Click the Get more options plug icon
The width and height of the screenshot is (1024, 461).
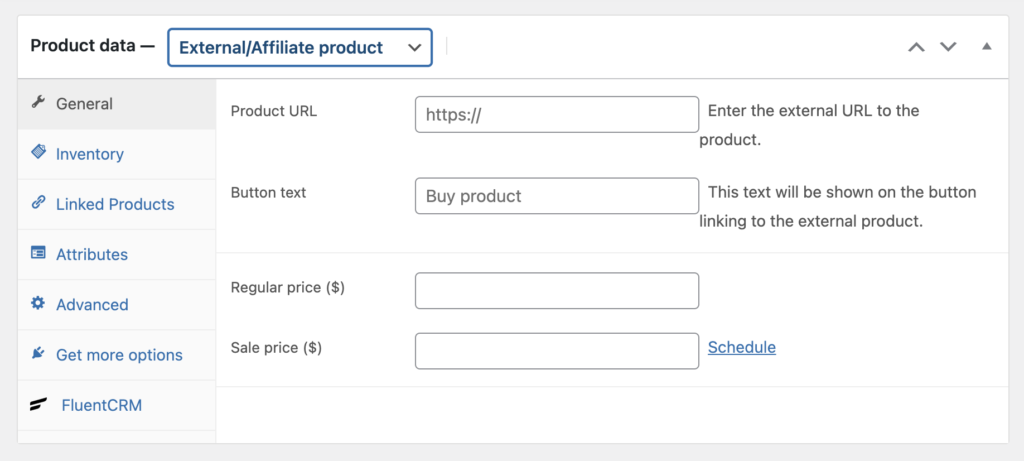pos(38,353)
